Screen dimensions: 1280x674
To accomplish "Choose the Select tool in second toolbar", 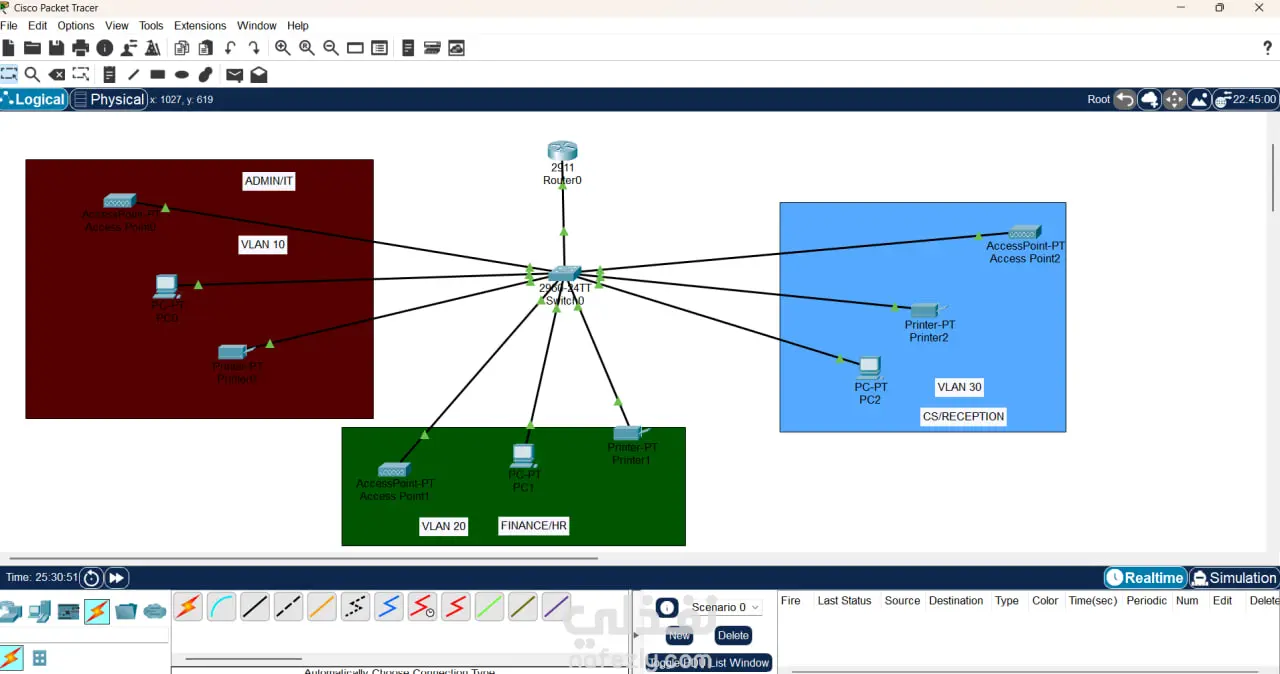I will 9,74.
